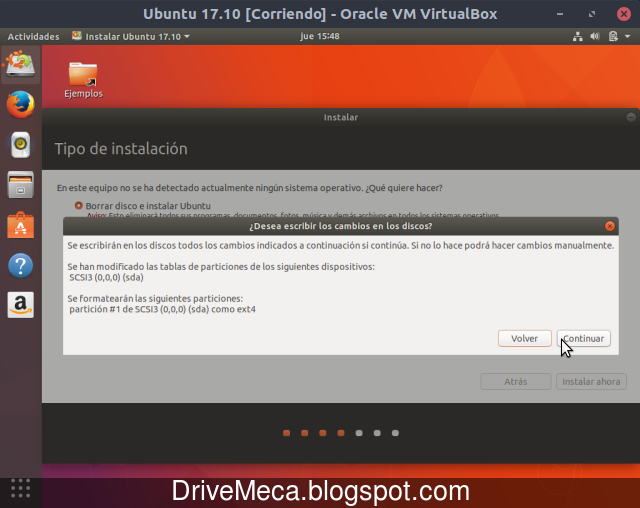Click the volume icon in top bar
This screenshot has height=508, width=640.
click(595, 36)
